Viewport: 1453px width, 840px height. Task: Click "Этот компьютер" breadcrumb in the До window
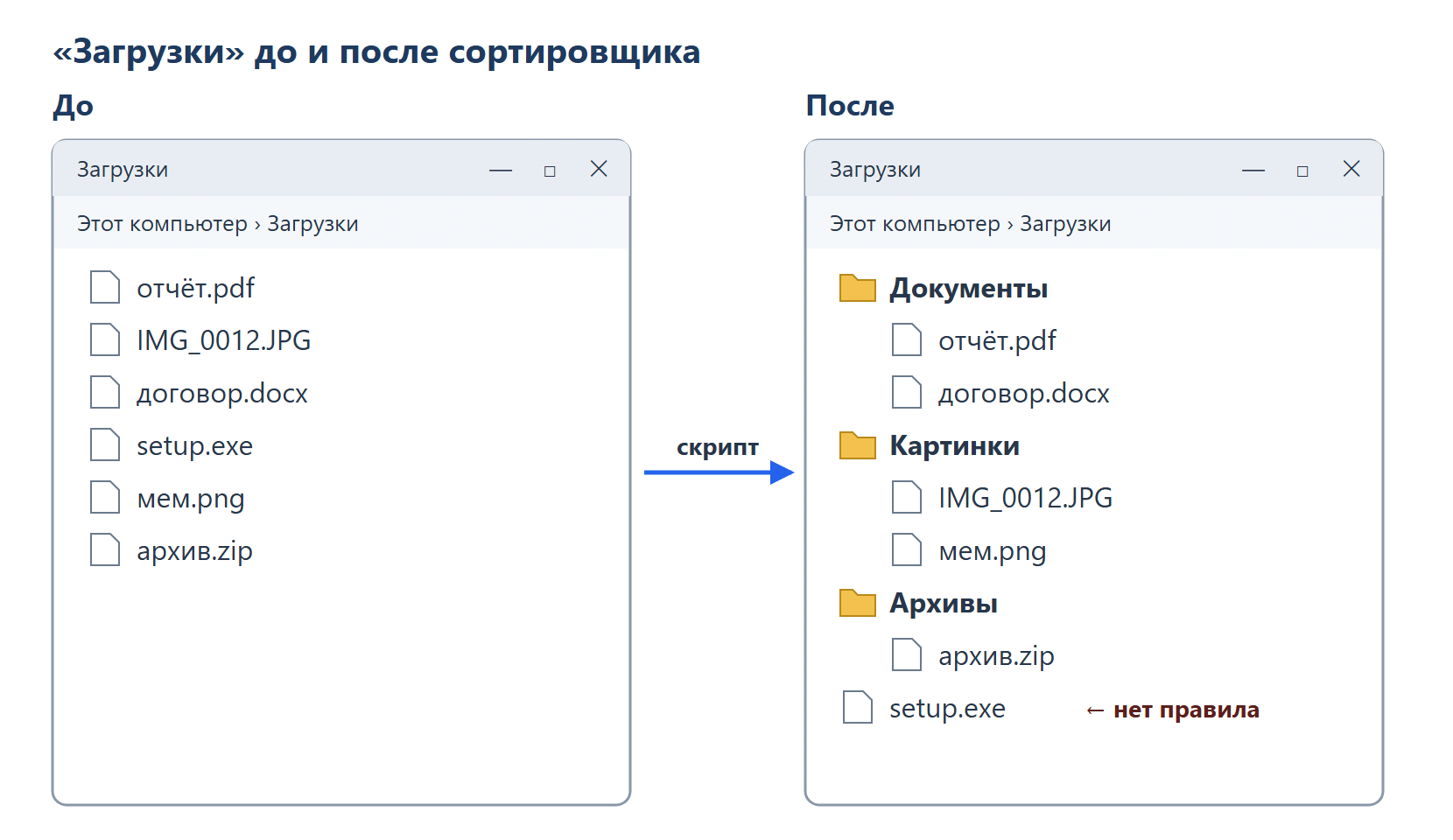pos(162,224)
